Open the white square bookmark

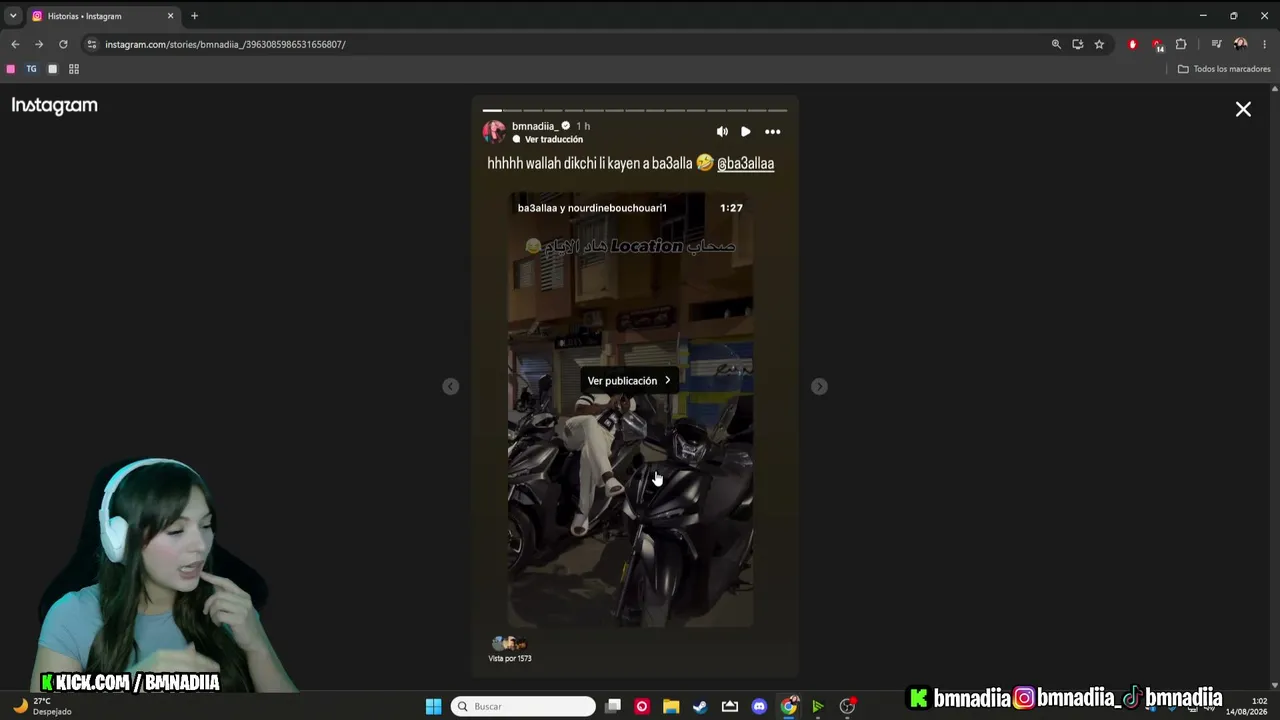(x=53, y=69)
